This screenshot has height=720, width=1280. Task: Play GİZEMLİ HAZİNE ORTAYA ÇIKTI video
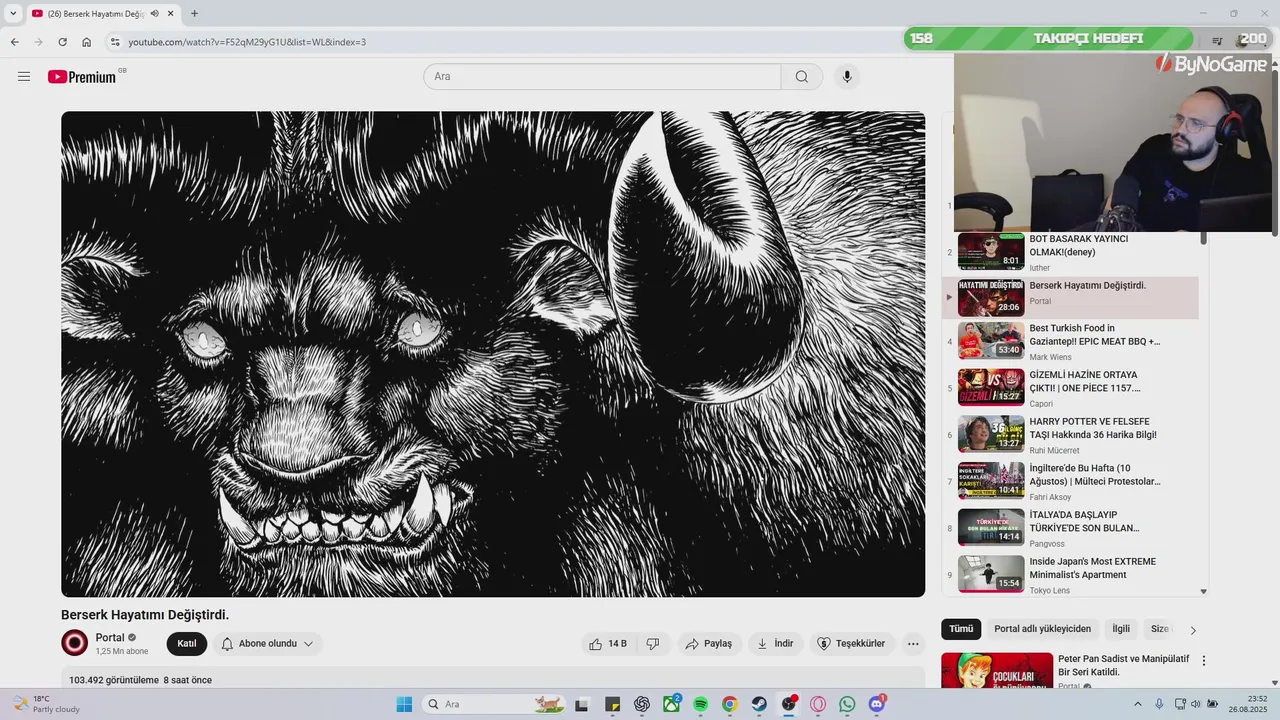1070,388
